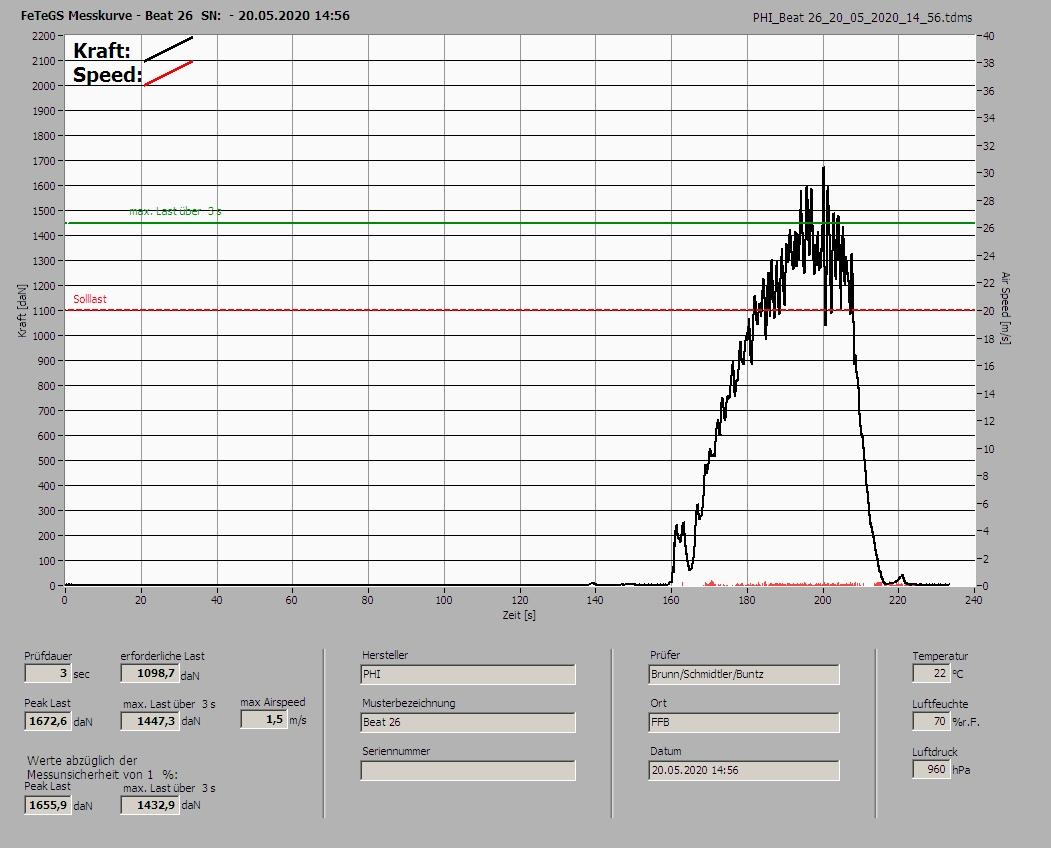Click the erforderliche Last field 1098,7
This screenshot has height=848, width=1051.
[x=149, y=673]
